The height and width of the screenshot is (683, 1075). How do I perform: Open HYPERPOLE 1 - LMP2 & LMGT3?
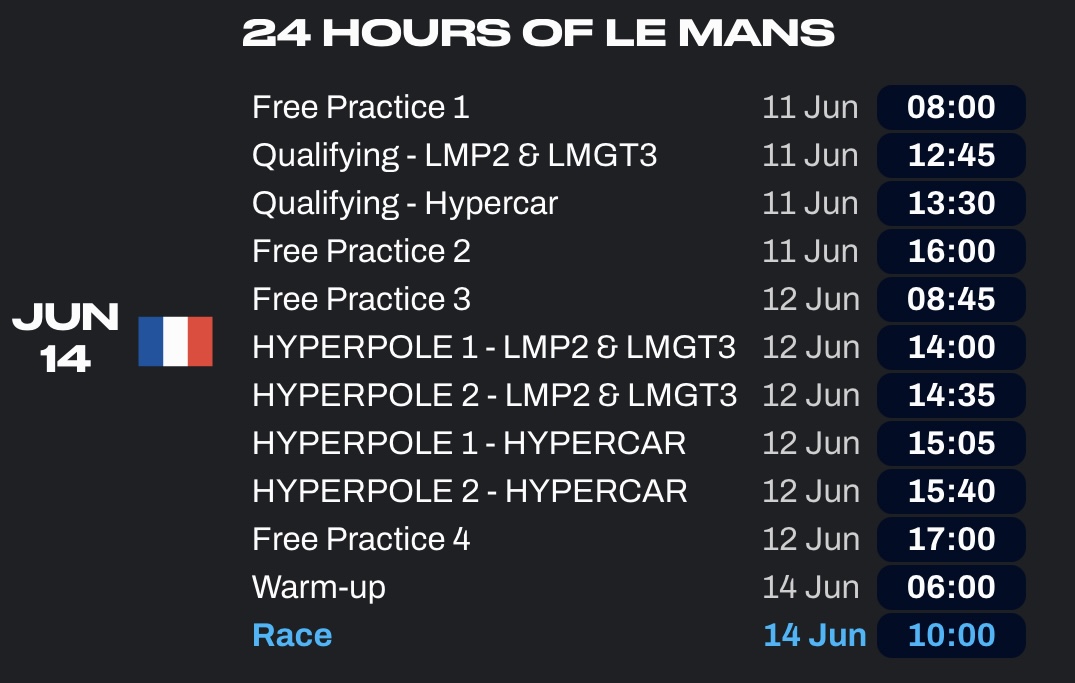(494, 347)
